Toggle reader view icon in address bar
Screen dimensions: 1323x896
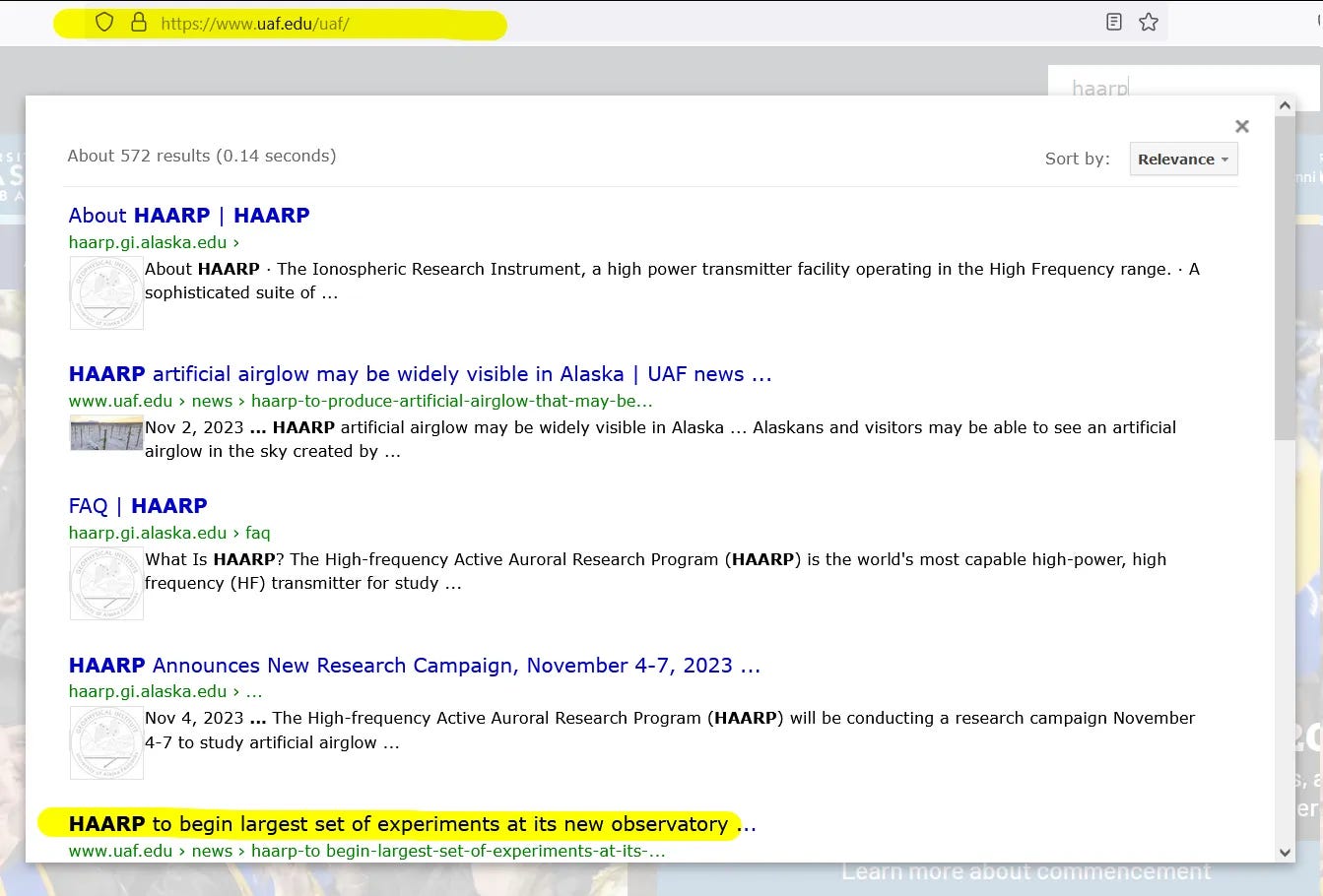click(1114, 22)
